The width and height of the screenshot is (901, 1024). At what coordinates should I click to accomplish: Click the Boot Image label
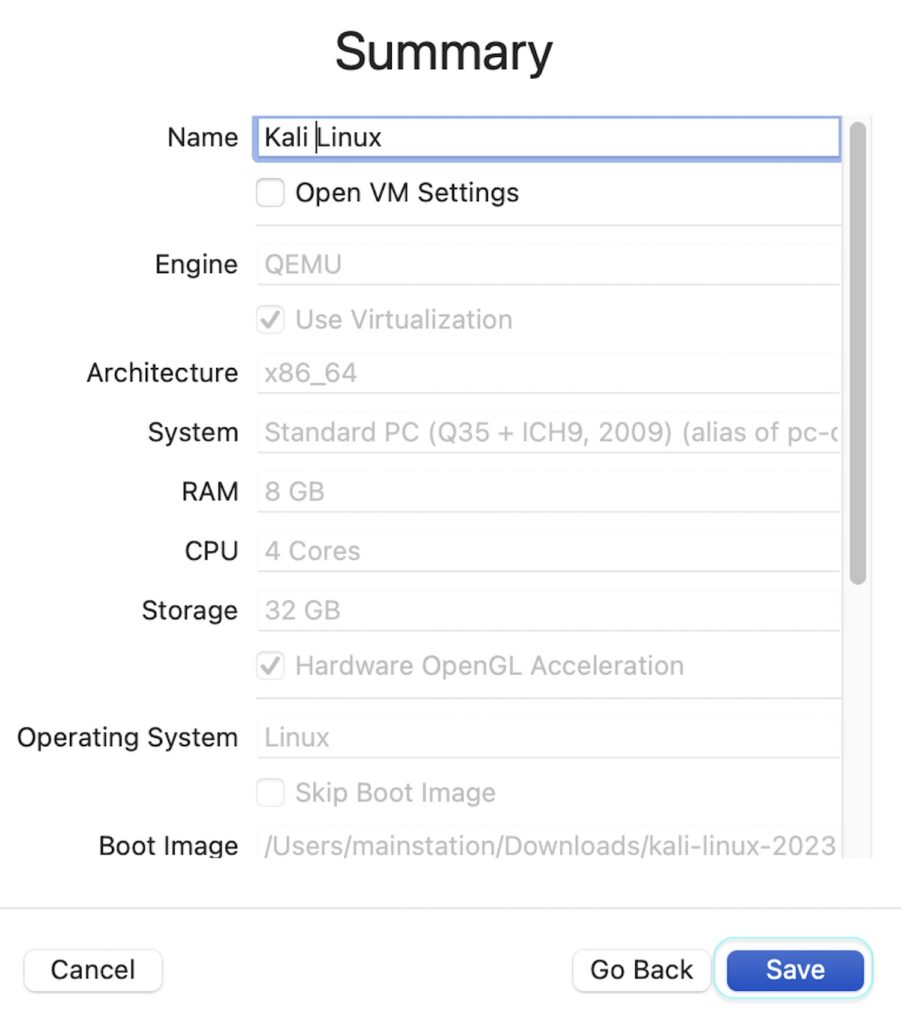click(x=168, y=846)
